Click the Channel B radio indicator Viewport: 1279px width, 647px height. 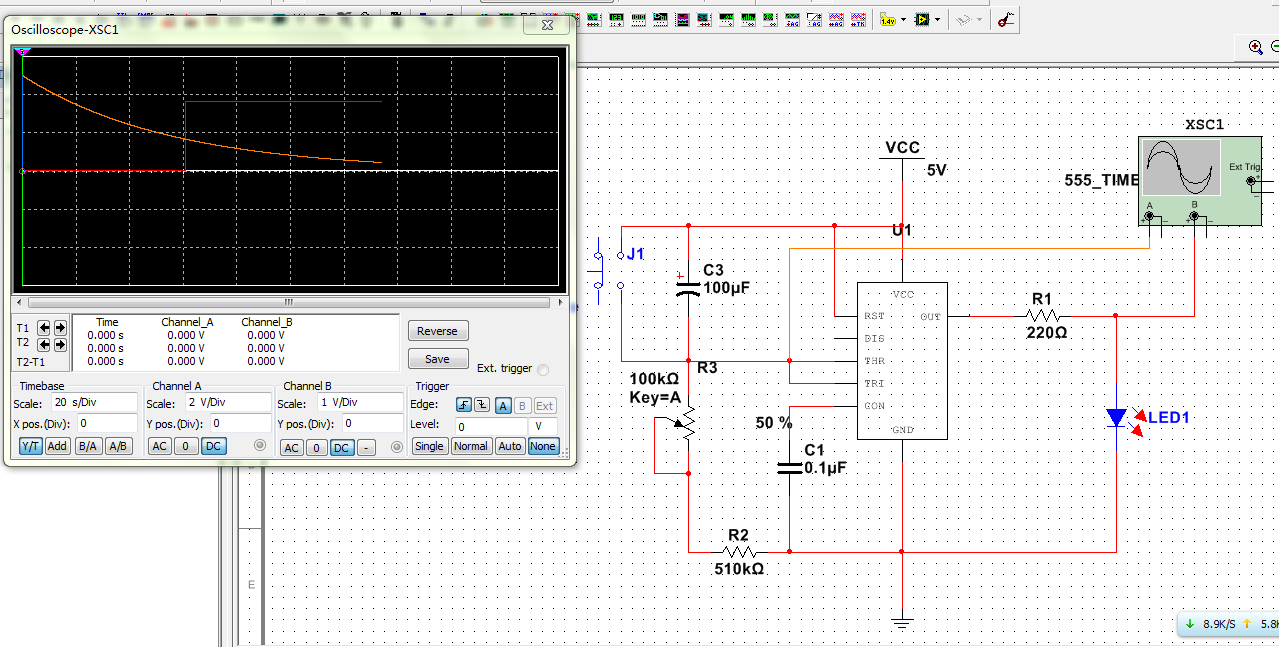click(x=395, y=447)
